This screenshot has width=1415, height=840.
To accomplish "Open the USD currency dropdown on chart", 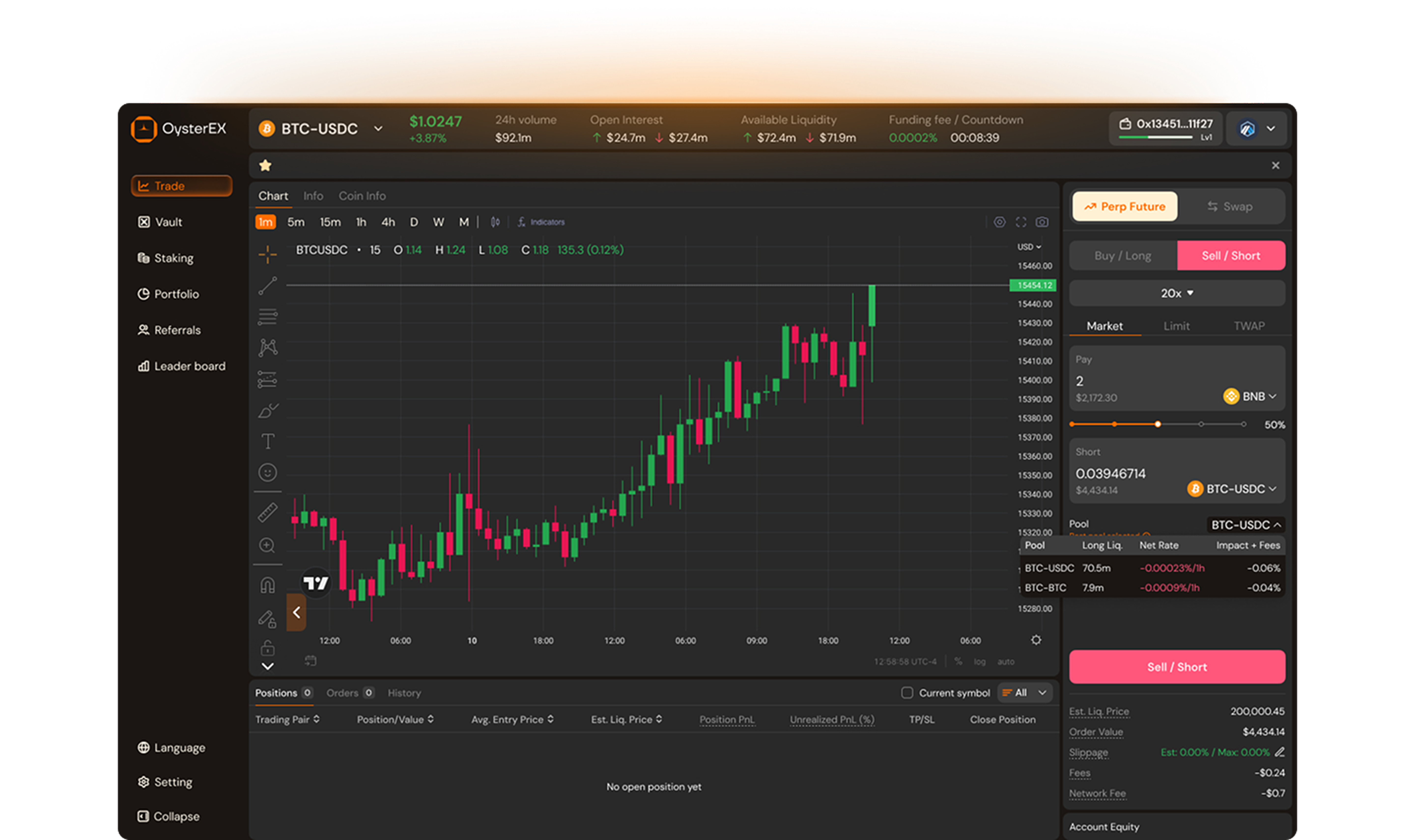I will (x=1029, y=247).
